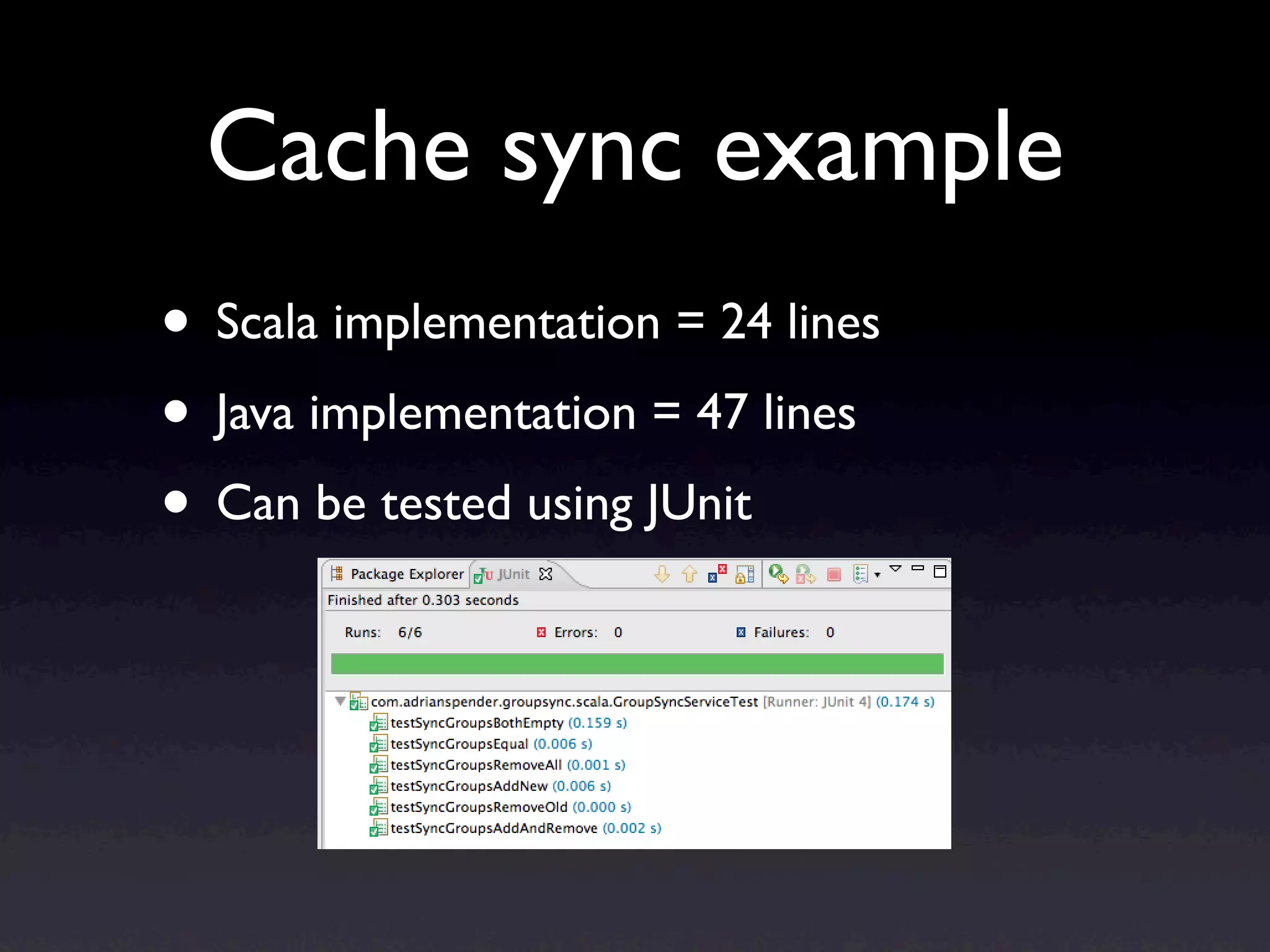Click the testSyncGroupsAddNew passed icon
This screenshot has width=1270, height=952.
(x=378, y=786)
